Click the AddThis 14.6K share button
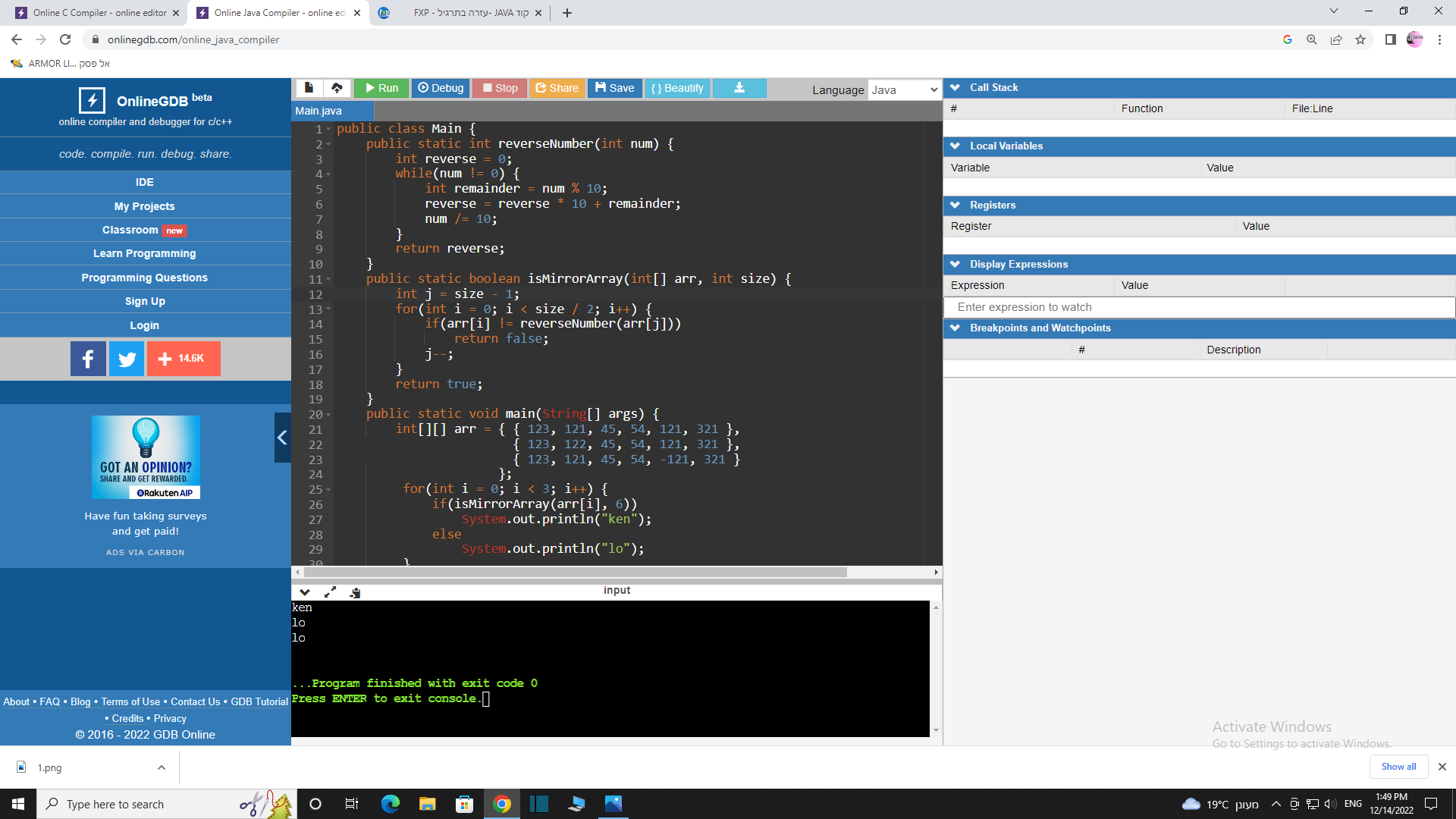 (184, 359)
